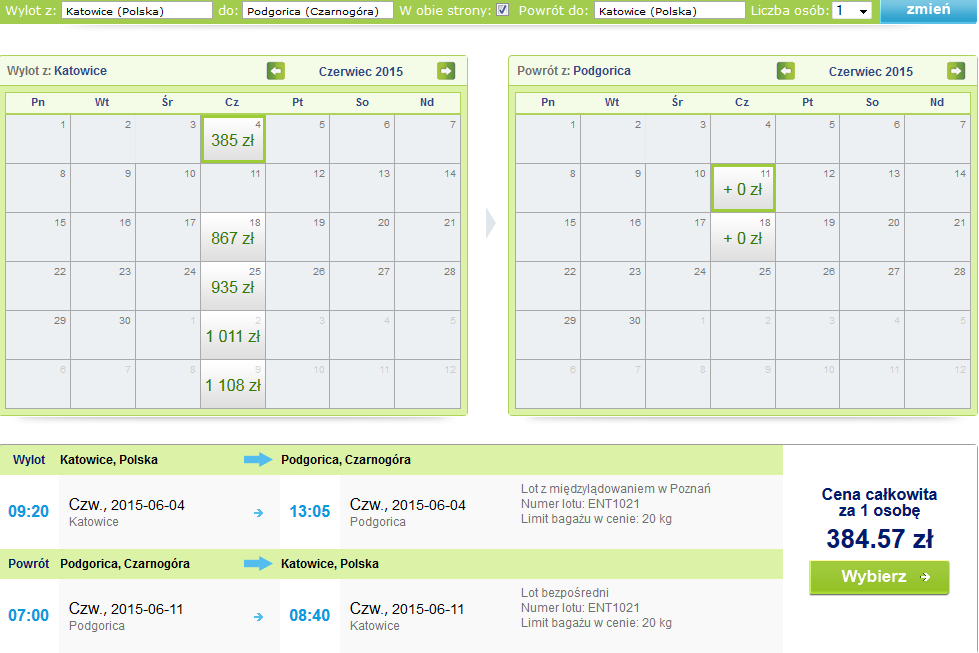Click total price 384.57 zł
Image resolution: width=979 pixels, height=653 pixels.
(880, 539)
